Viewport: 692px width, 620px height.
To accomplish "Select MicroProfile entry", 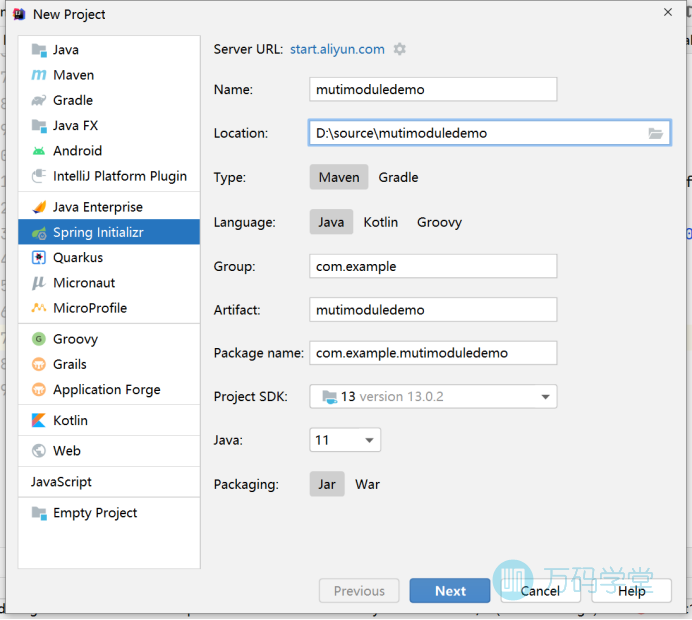I will tap(109, 308).
